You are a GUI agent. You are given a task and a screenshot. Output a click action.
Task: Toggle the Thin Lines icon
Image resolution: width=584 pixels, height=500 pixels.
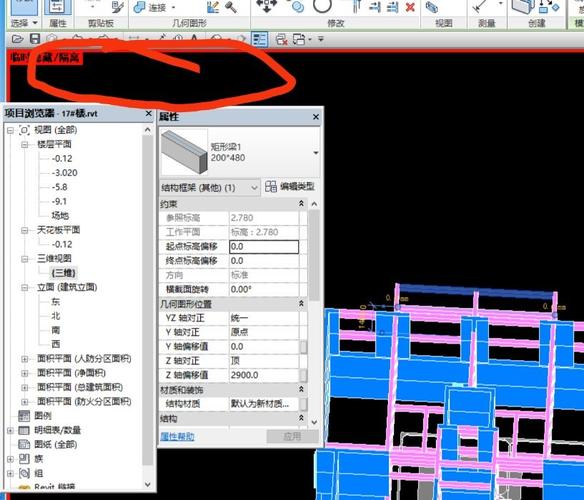point(260,39)
